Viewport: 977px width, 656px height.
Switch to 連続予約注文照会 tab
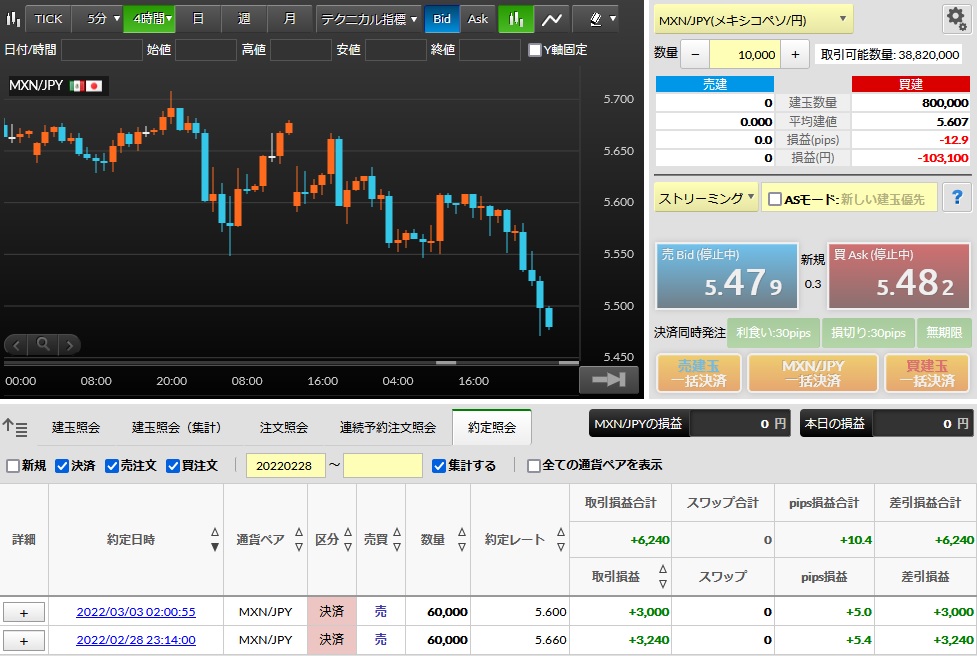tap(388, 427)
